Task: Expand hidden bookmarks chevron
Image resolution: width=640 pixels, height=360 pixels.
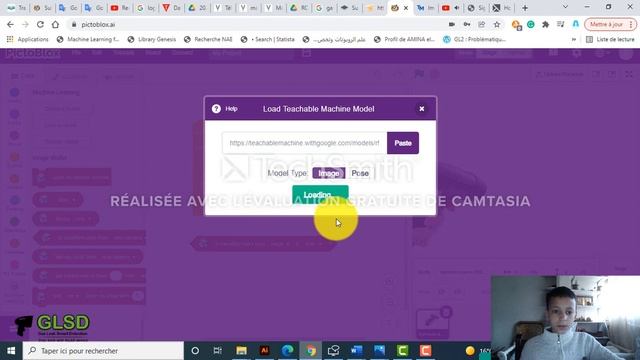Action: tap(574, 39)
